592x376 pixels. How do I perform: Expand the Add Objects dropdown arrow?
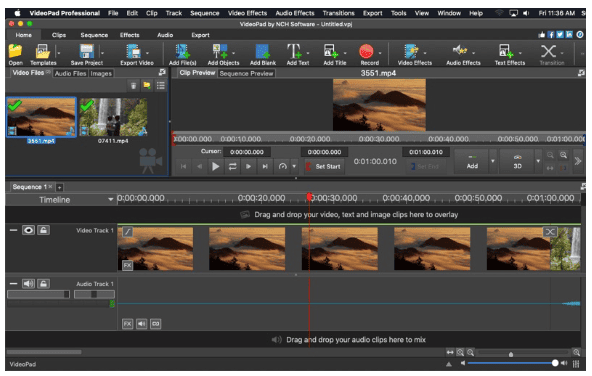tap(233, 53)
